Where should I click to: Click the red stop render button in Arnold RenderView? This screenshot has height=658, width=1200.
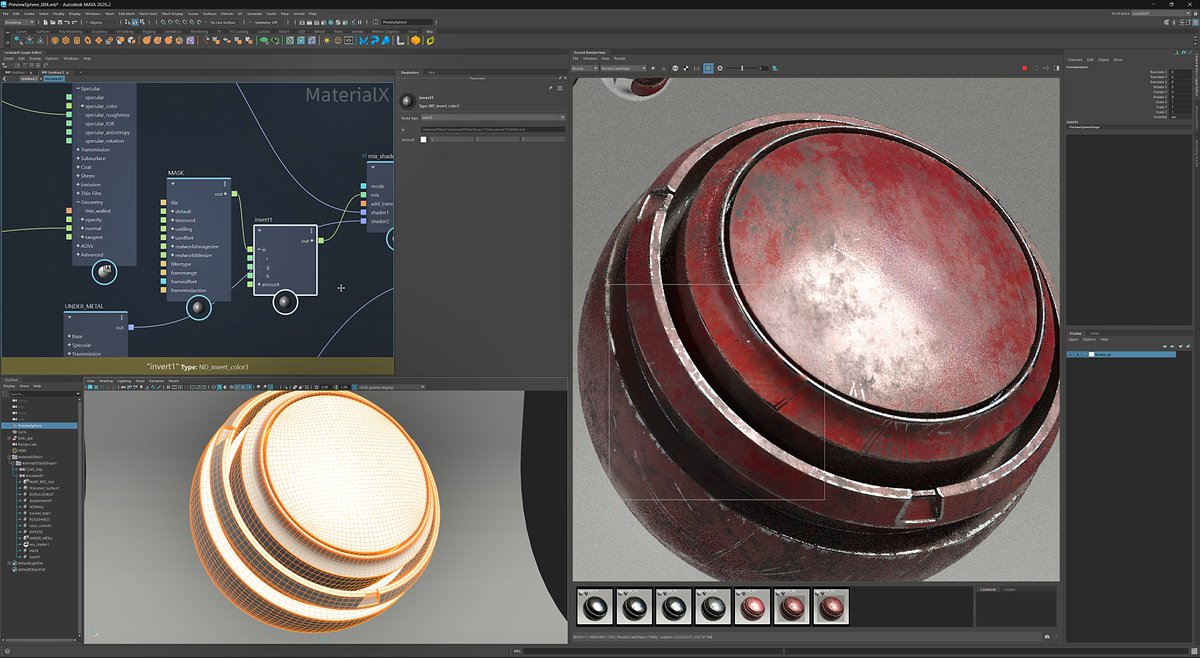[1025, 68]
